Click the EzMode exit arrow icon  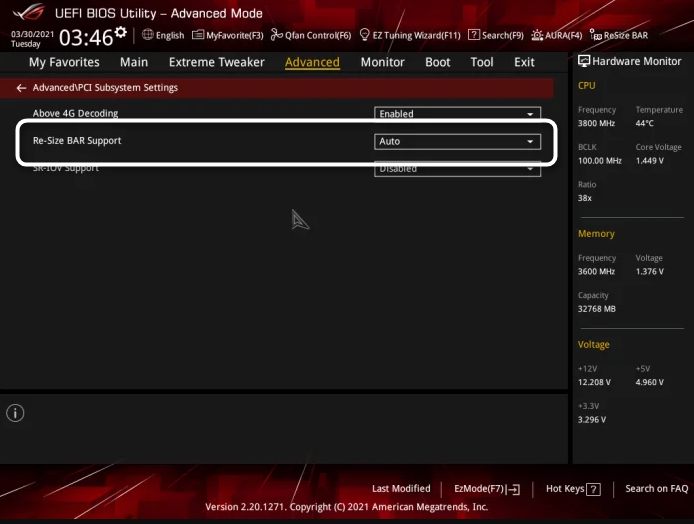coord(513,489)
